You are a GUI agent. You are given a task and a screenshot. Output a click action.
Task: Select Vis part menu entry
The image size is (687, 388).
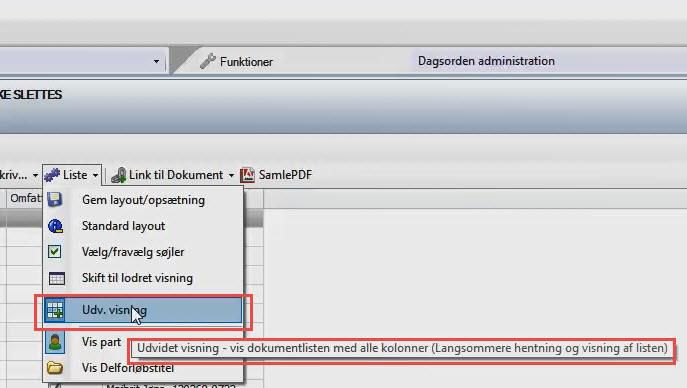[x=101, y=342]
